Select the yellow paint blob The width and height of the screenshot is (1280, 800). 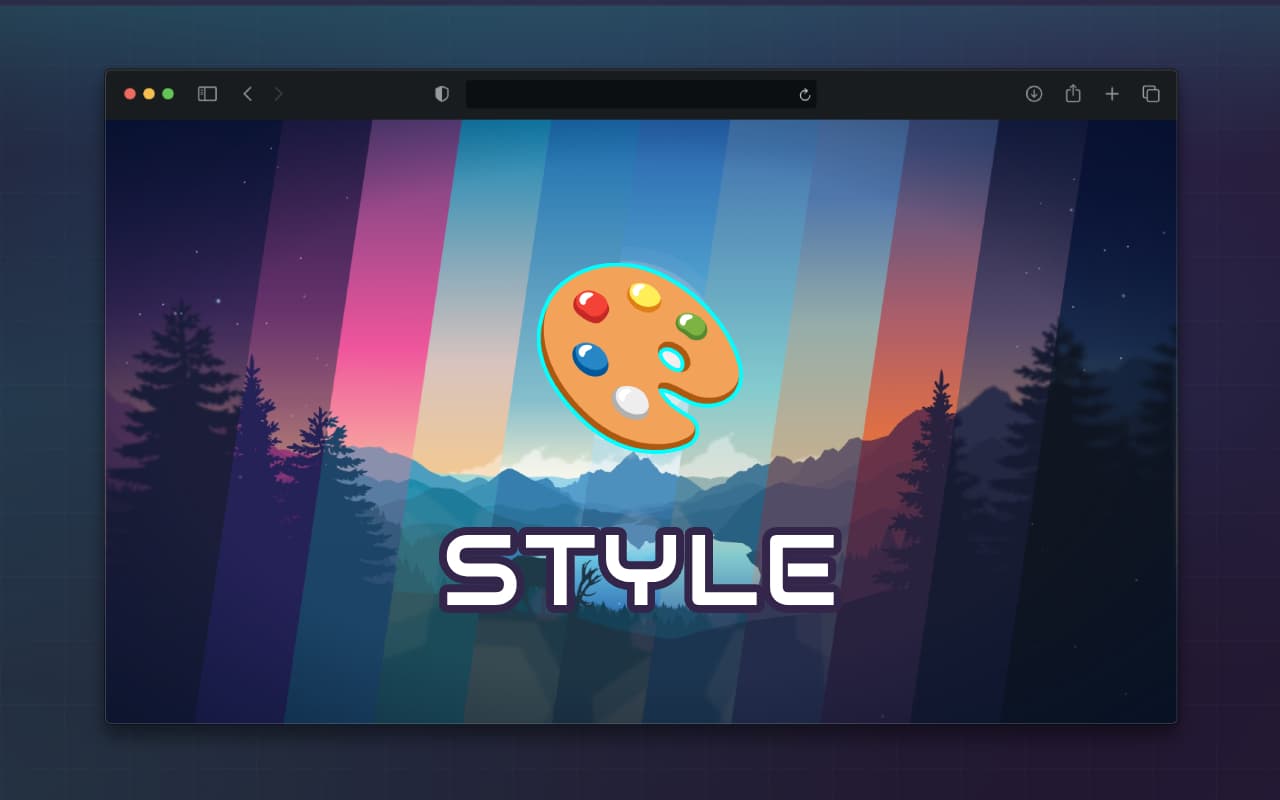point(645,294)
